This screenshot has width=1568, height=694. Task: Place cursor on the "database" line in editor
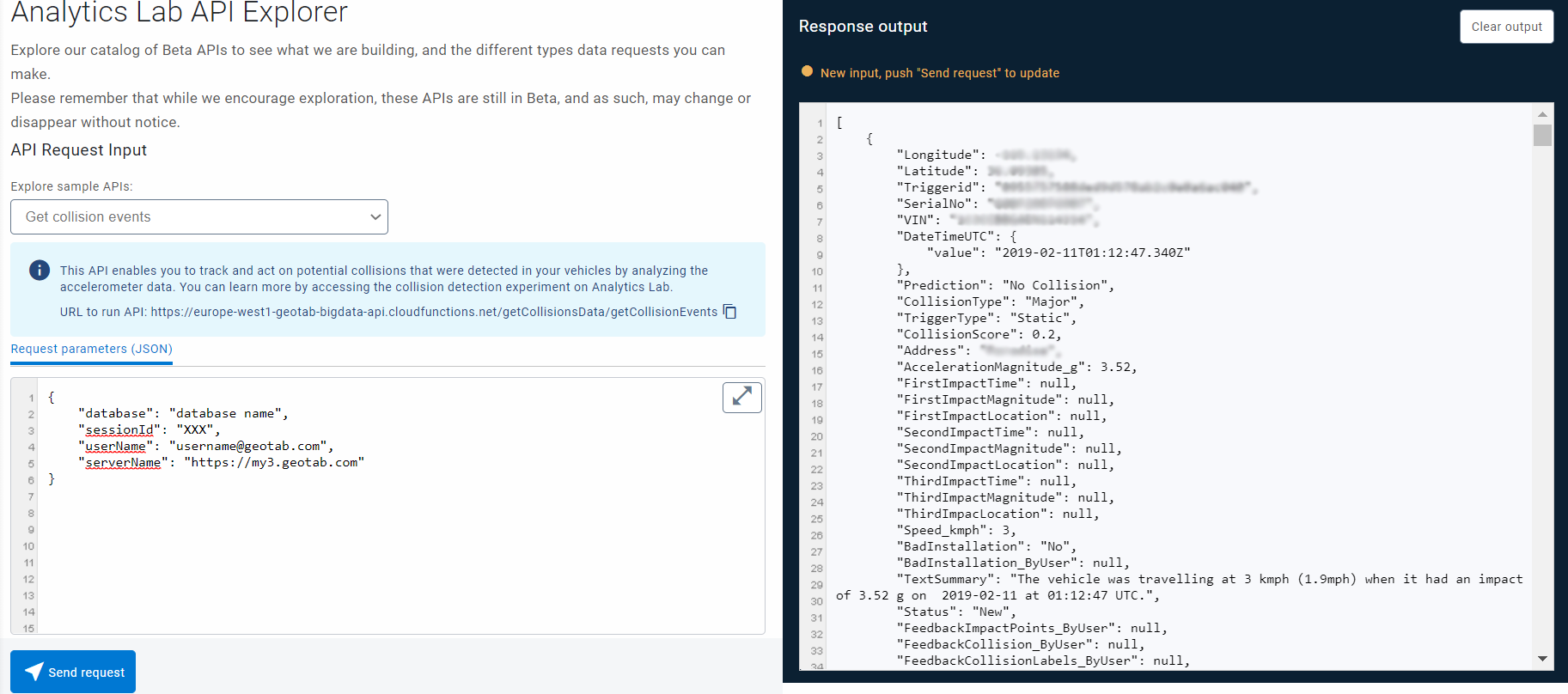click(x=182, y=413)
